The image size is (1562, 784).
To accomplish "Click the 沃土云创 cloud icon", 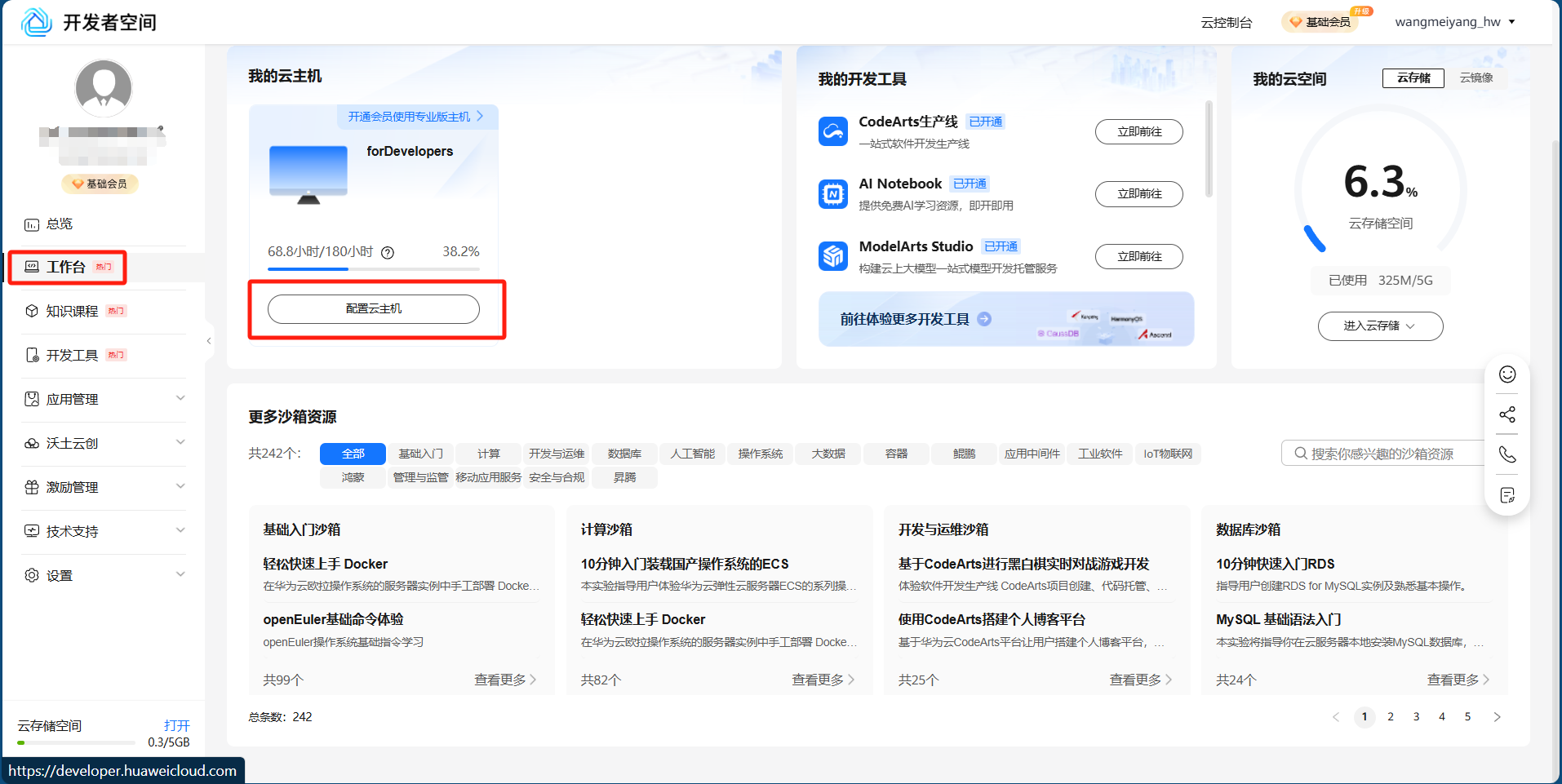I will (x=32, y=443).
